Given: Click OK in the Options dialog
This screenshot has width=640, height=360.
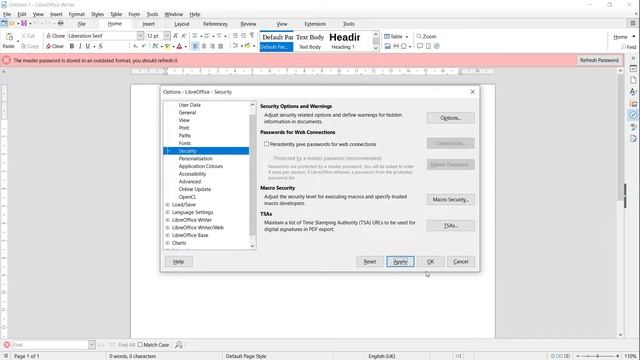Looking at the screenshot, I should (431, 262).
